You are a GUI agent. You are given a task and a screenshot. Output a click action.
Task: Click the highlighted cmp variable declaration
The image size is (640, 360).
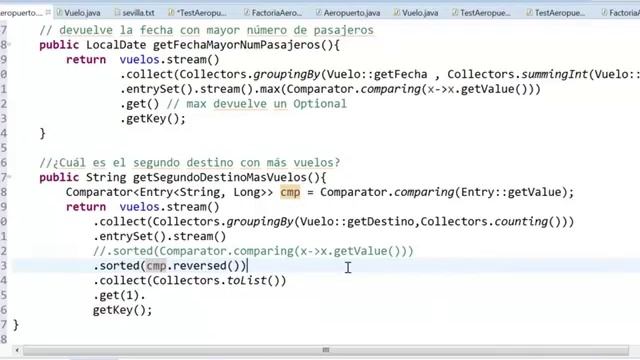click(x=290, y=192)
